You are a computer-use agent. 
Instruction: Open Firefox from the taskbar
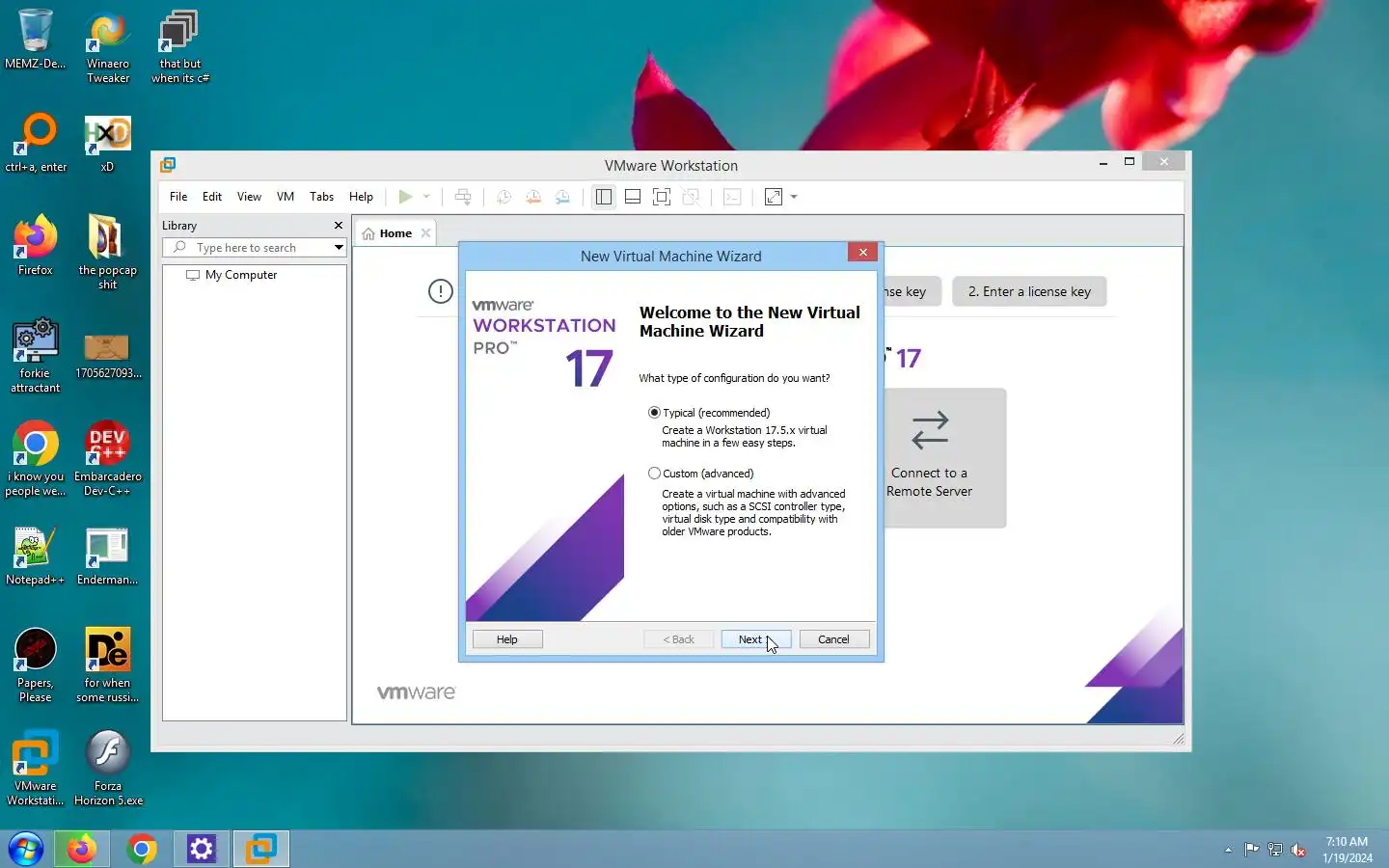[82, 849]
